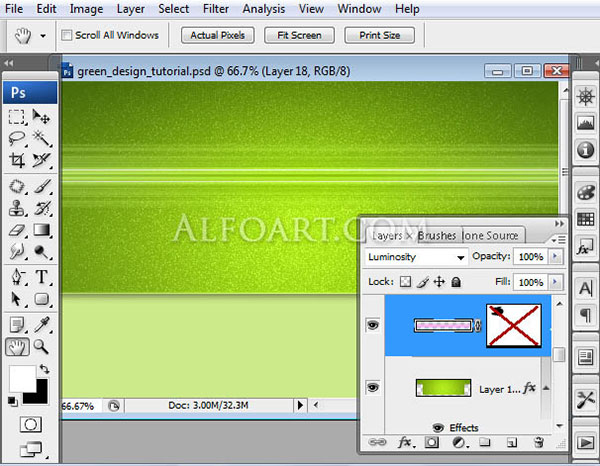Select the Dodge tool
This screenshot has width=600, height=466.
click(x=42, y=252)
